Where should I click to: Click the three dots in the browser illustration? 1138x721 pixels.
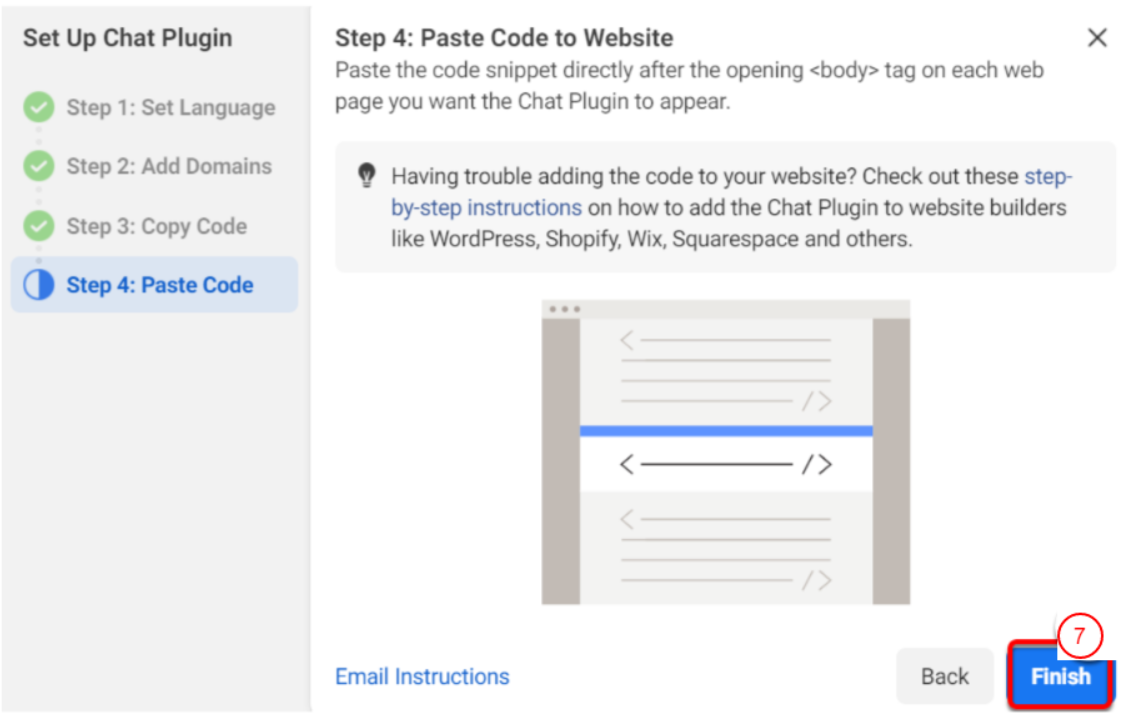click(x=564, y=309)
